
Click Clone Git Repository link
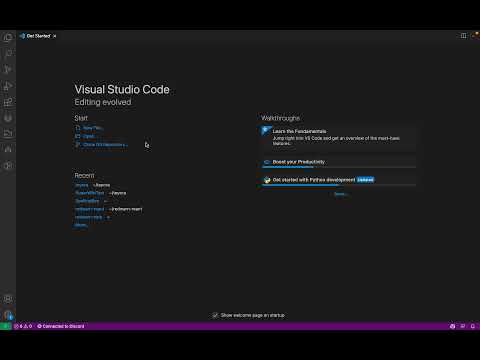[101, 145]
